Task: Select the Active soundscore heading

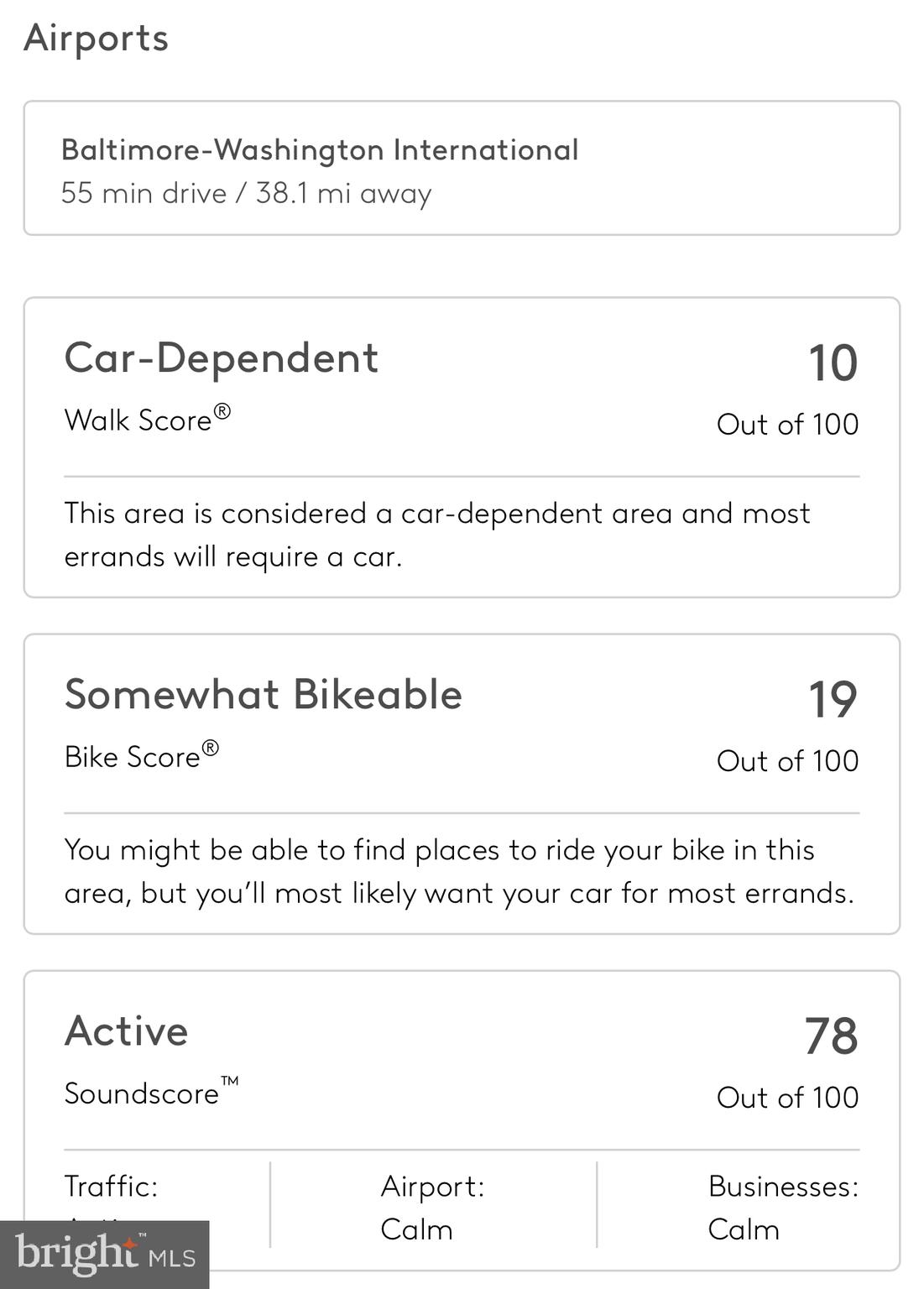Action: point(127,1031)
